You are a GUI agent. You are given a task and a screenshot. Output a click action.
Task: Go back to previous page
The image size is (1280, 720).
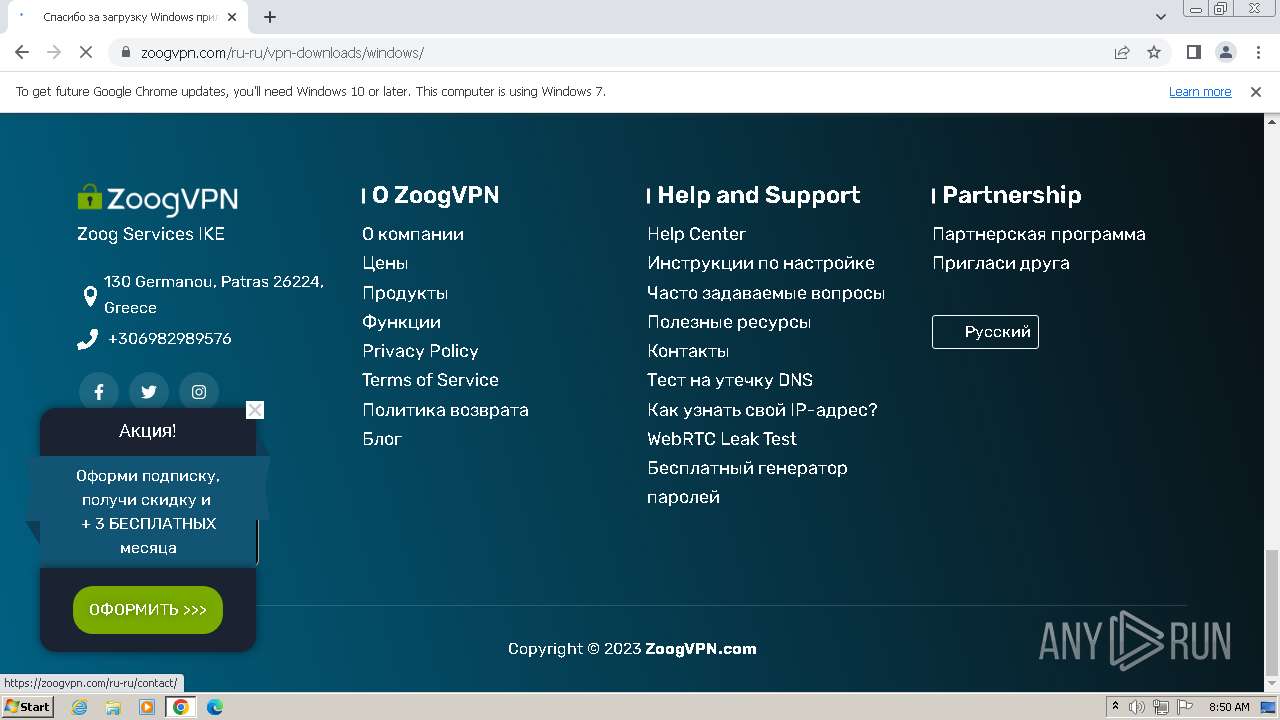(22, 53)
